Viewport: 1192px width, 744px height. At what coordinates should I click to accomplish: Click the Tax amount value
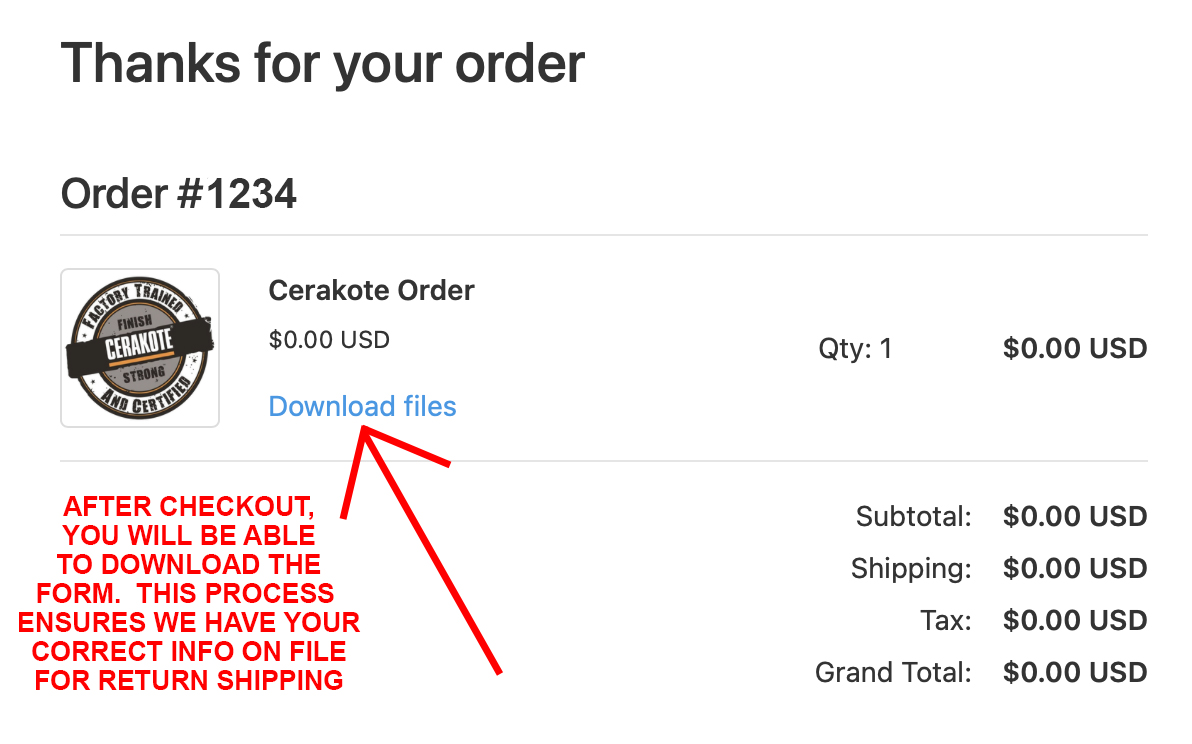pos(1075,621)
